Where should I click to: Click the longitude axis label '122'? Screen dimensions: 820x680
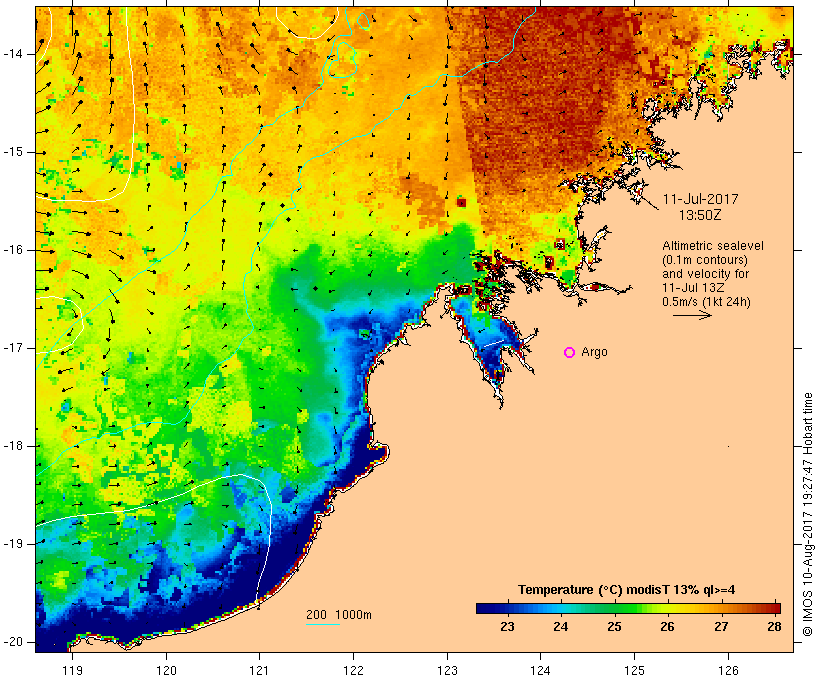tap(354, 670)
